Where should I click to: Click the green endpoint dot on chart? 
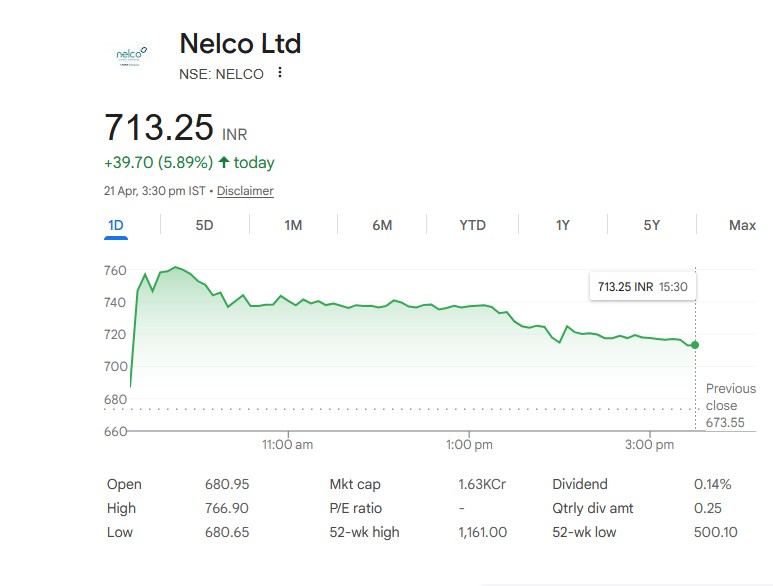point(695,345)
